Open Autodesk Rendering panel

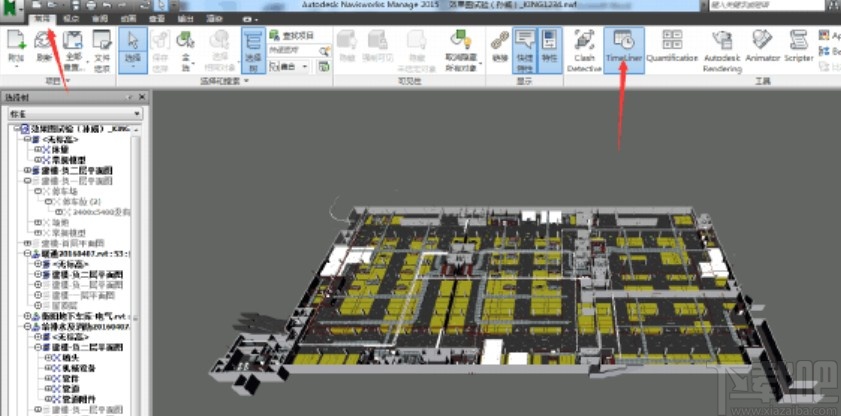(x=722, y=50)
